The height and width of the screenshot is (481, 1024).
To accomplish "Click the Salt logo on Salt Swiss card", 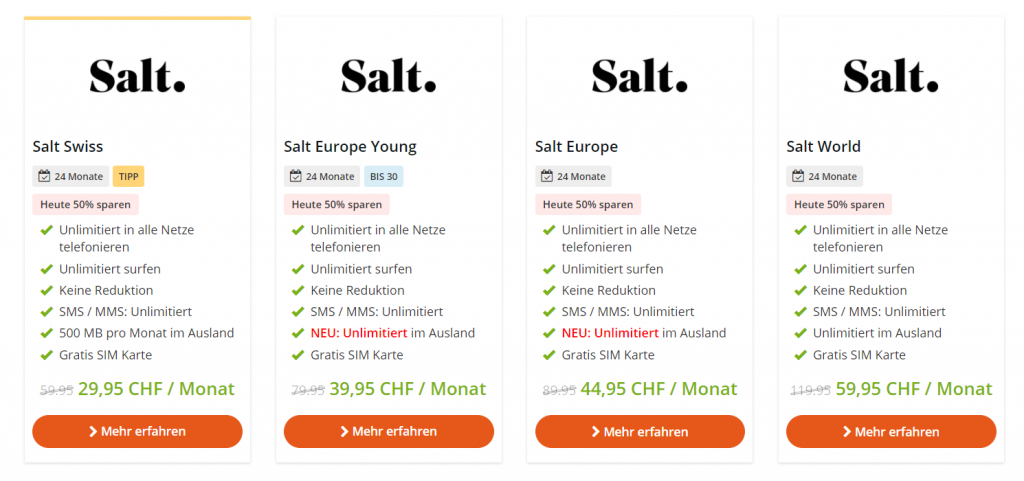I will coord(137,76).
